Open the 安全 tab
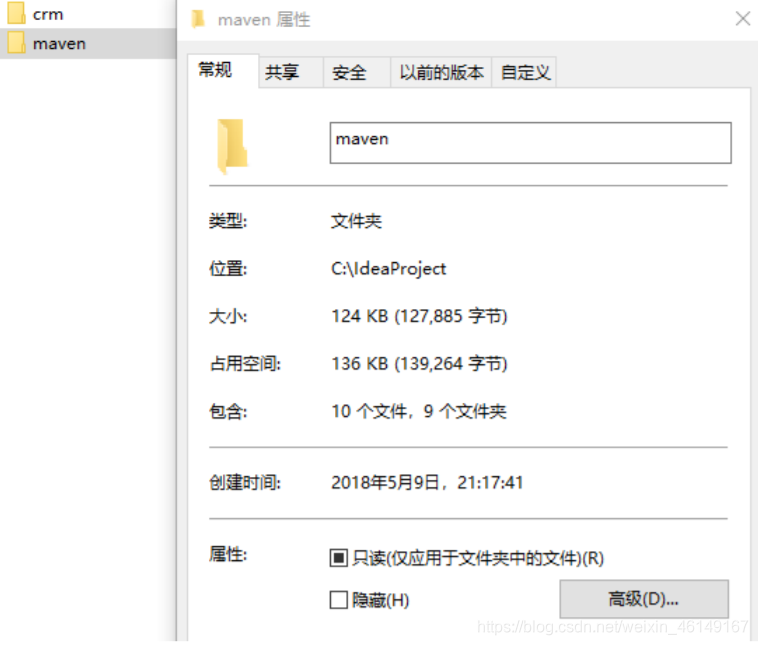The image size is (758, 645). pos(357,73)
